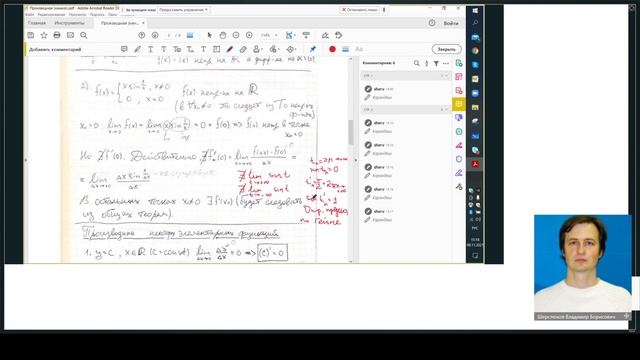
Task: Open the attach file dropdown
Action: (x=274, y=49)
